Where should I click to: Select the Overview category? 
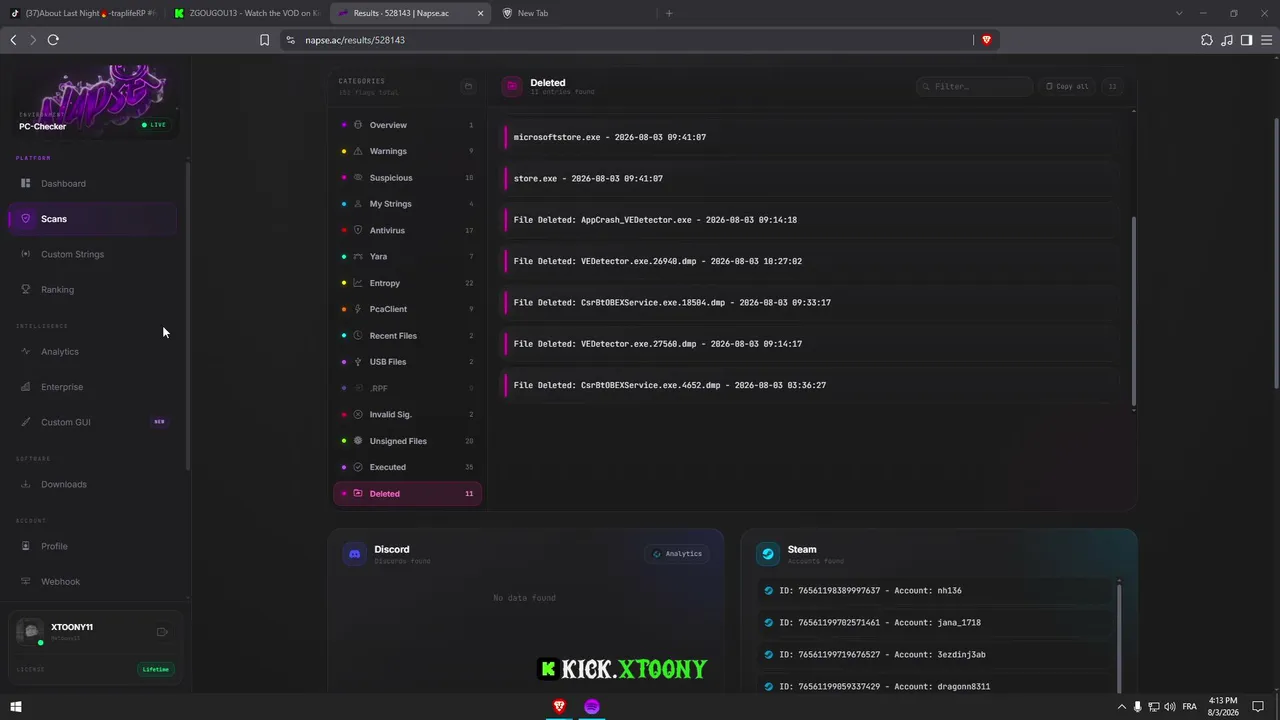point(407,125)
